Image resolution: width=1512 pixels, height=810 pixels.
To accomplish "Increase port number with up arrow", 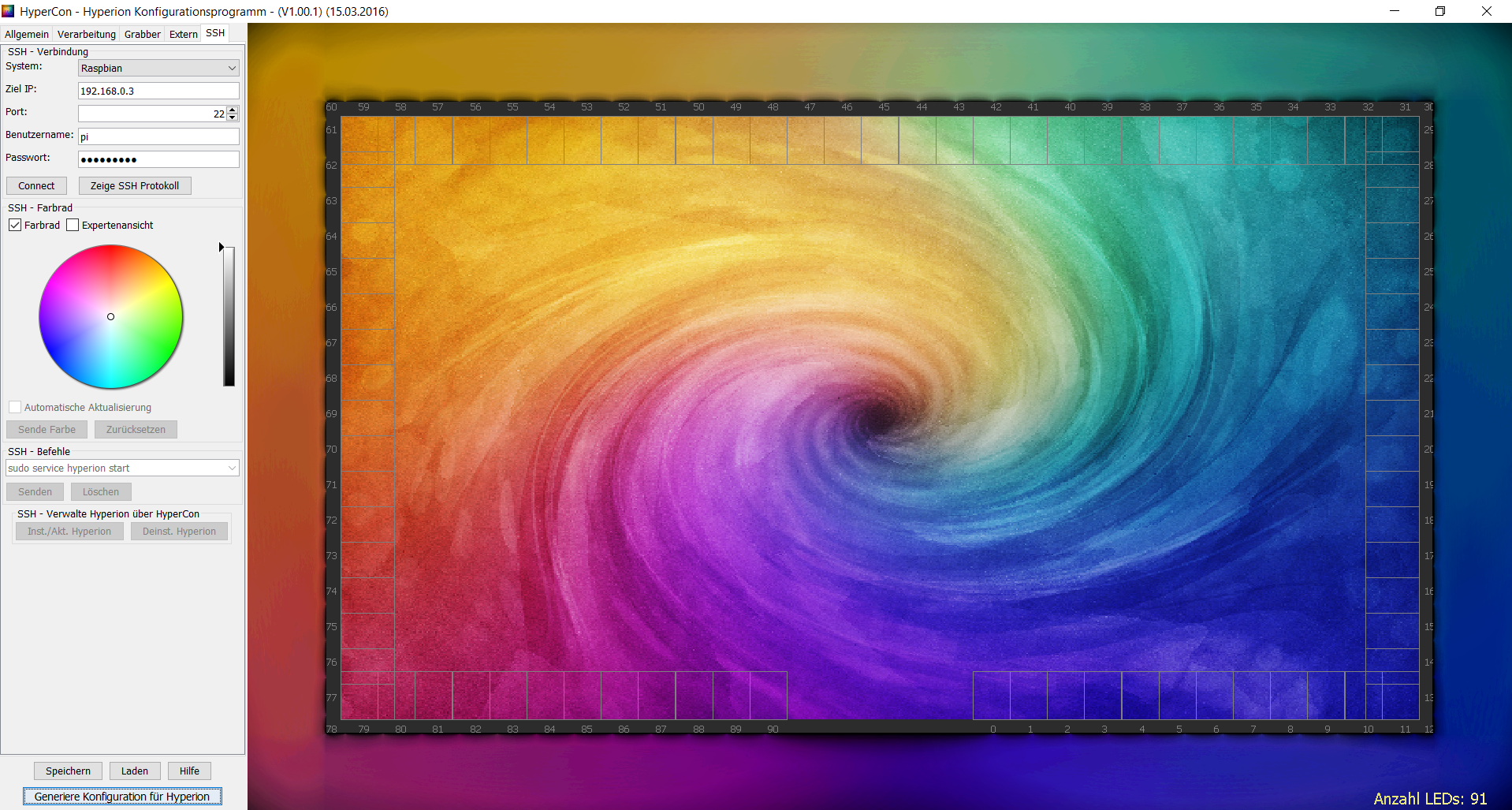I will (x=233, y=110).
